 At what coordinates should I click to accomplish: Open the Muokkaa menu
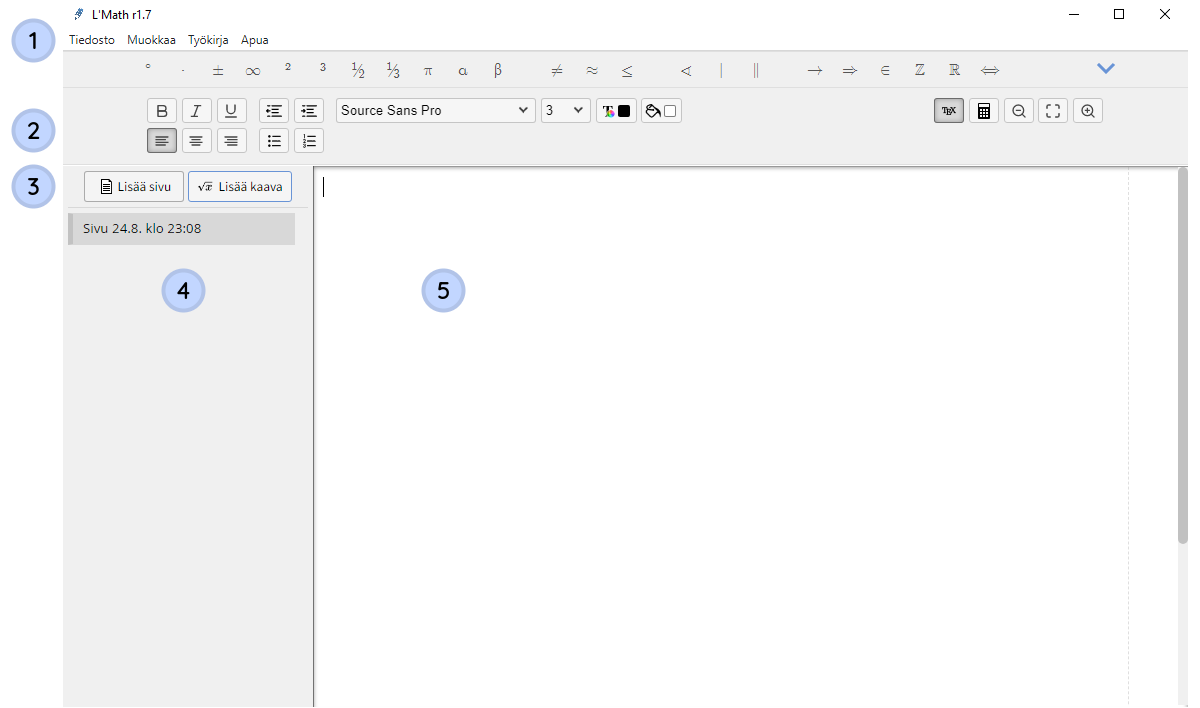151,40
